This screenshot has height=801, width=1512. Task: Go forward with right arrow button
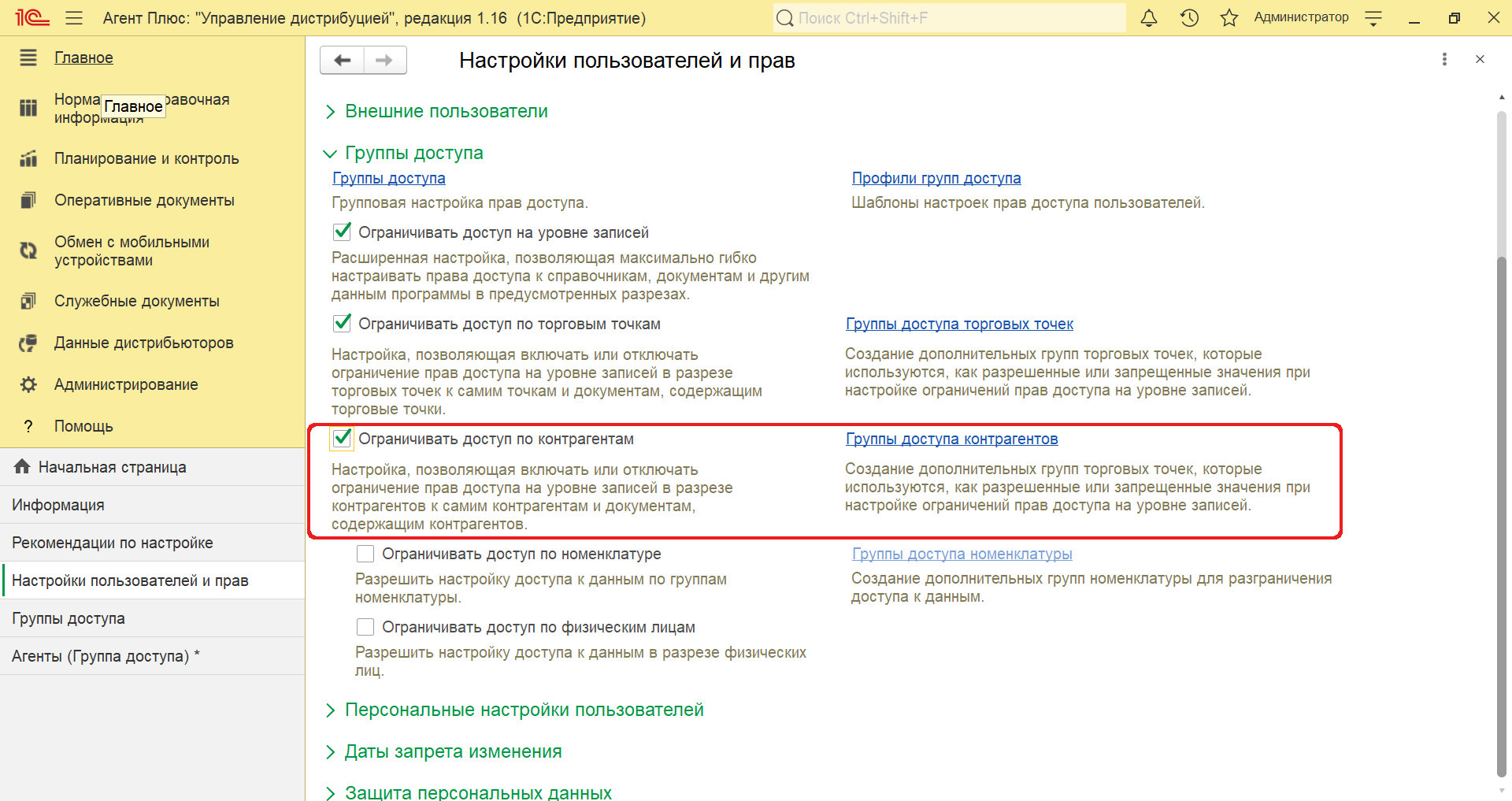(x=385, y=60)
